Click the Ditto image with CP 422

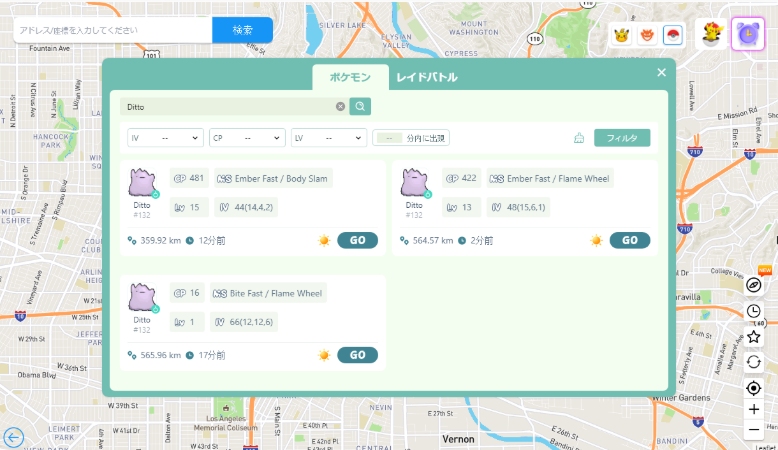[x=415, y=184]
